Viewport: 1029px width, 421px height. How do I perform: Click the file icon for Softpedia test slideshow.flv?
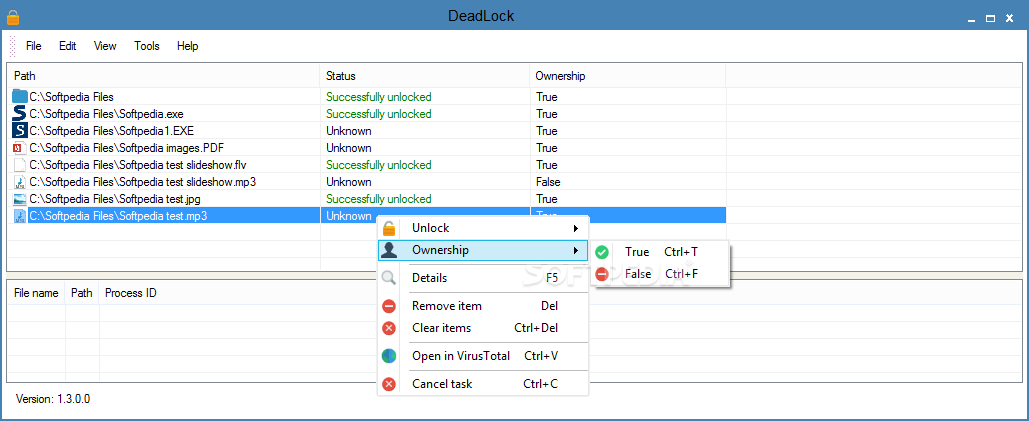click(x=20, y=165)
